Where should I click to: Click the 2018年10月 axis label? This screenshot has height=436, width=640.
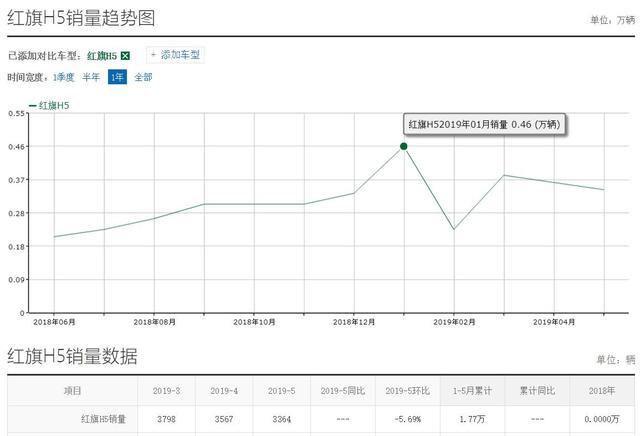(x=254, y=322)
